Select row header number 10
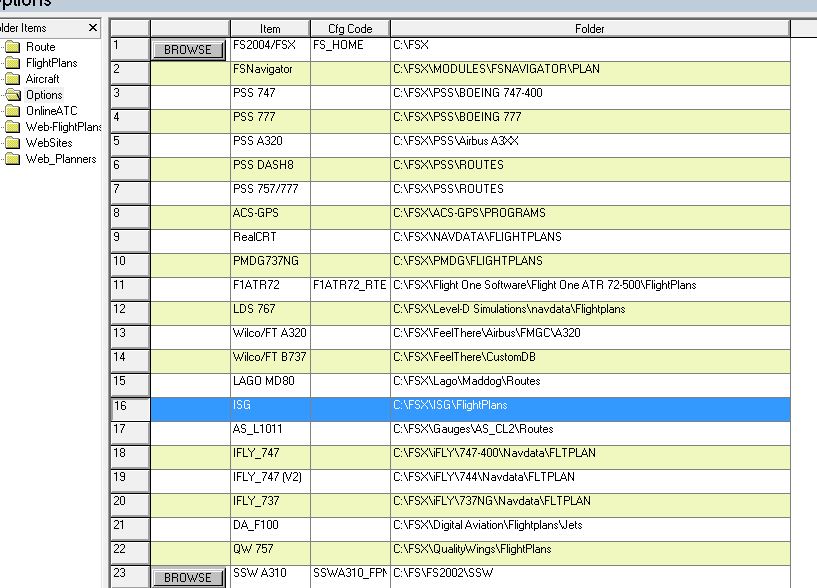This screenshot has height=588, width=817. coord(130,265)
